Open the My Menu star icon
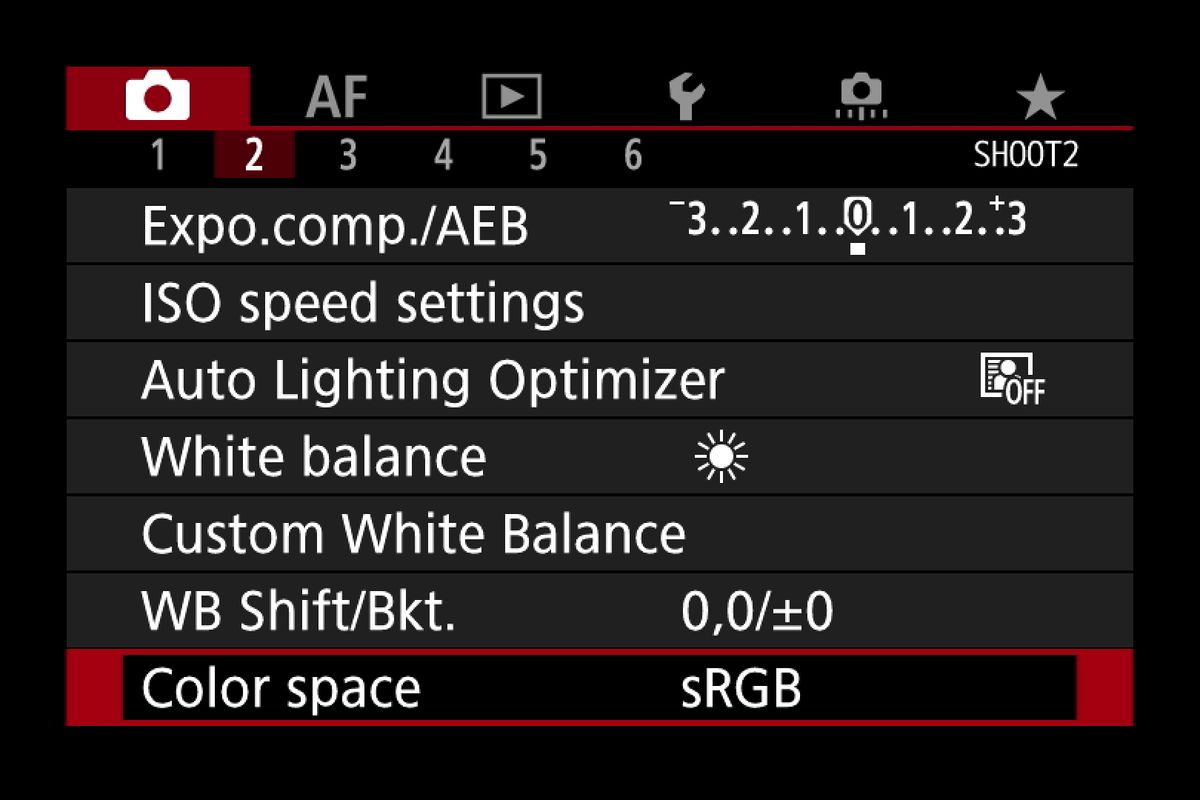Image resolution: width=1200 pixels, height=800 pixels. coord(1041,96)
